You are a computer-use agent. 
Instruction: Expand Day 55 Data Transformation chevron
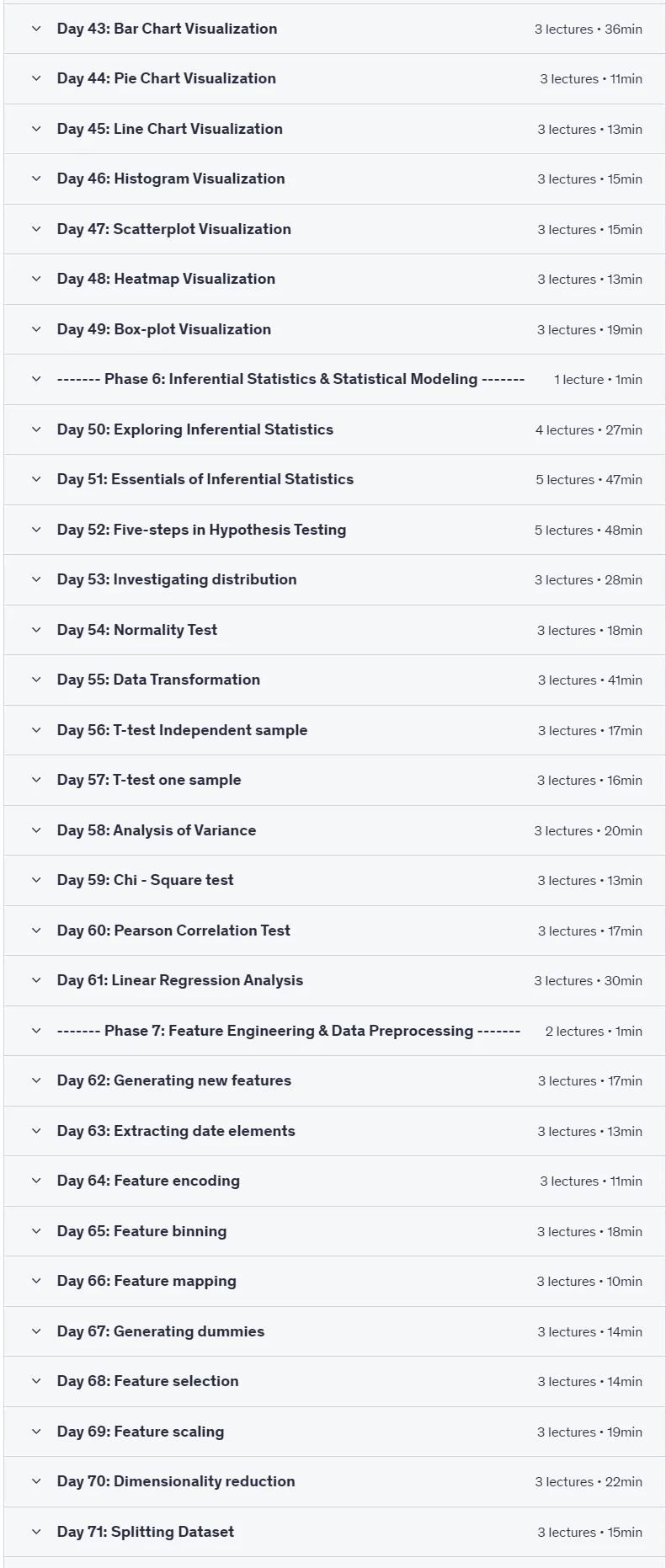coord(36,680)
